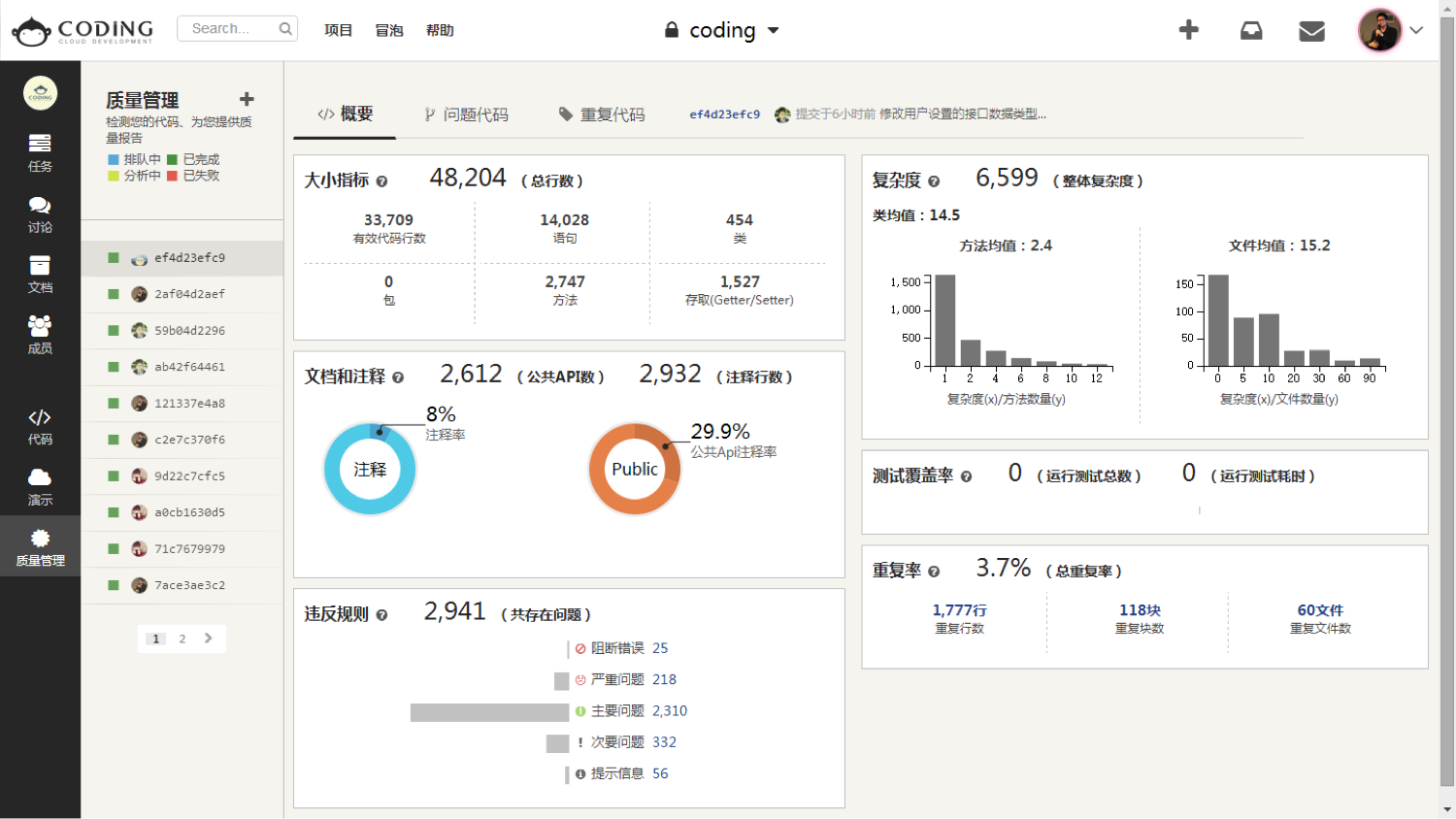
Task: Open the 讨论 discussion sidebar icon
Action: pyautogui.click(x=40, y=213)
